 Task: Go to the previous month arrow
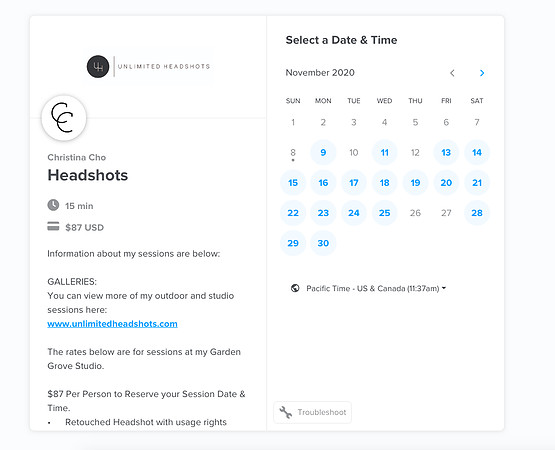click(452, 73)
